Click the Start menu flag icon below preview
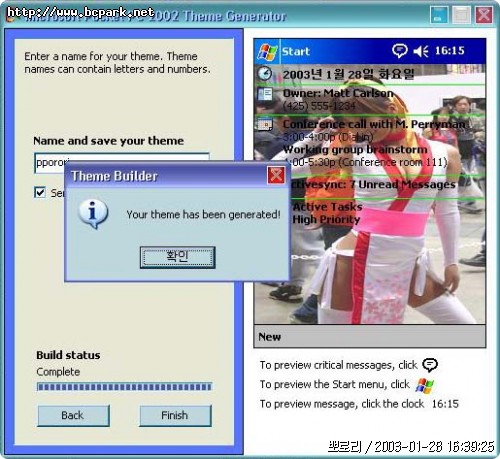Screen dimensions: 500x459 [425, 385]
